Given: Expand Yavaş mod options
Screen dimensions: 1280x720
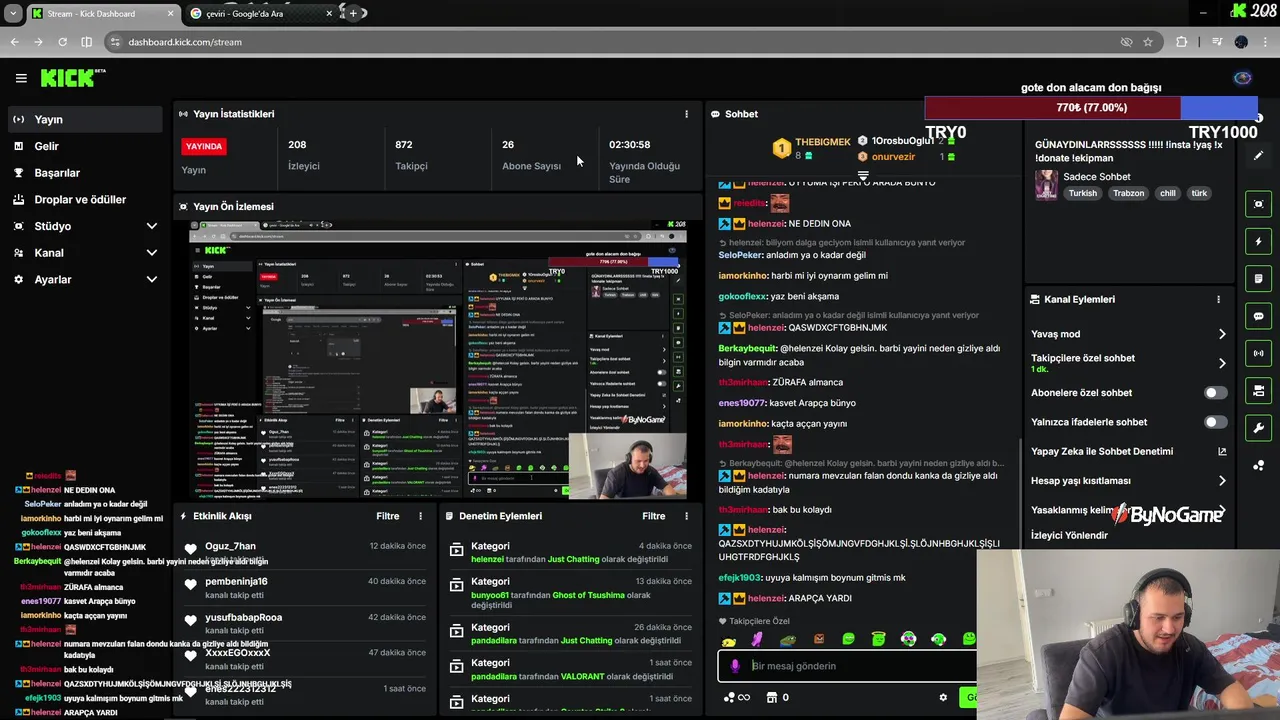Looking at the screenshot, I should (x=1222, y=334).
